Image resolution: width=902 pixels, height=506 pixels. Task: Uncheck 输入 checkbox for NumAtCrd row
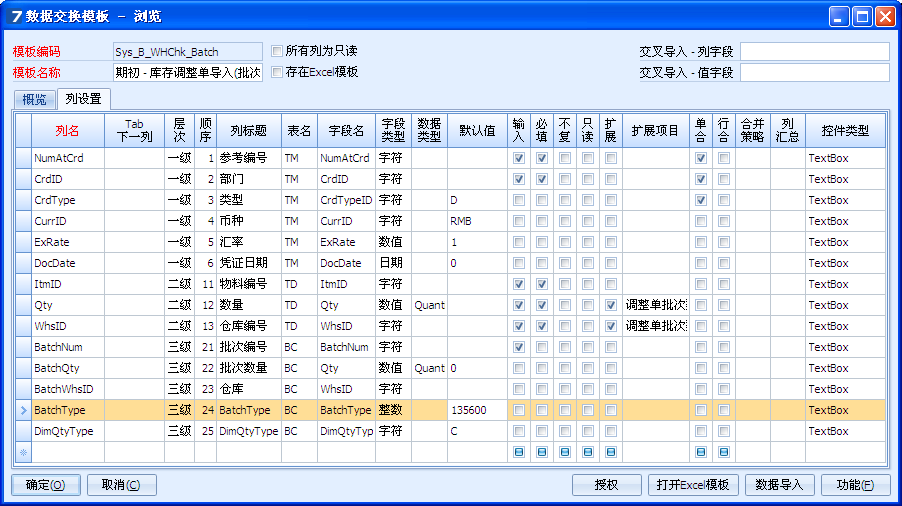point(518,158)
